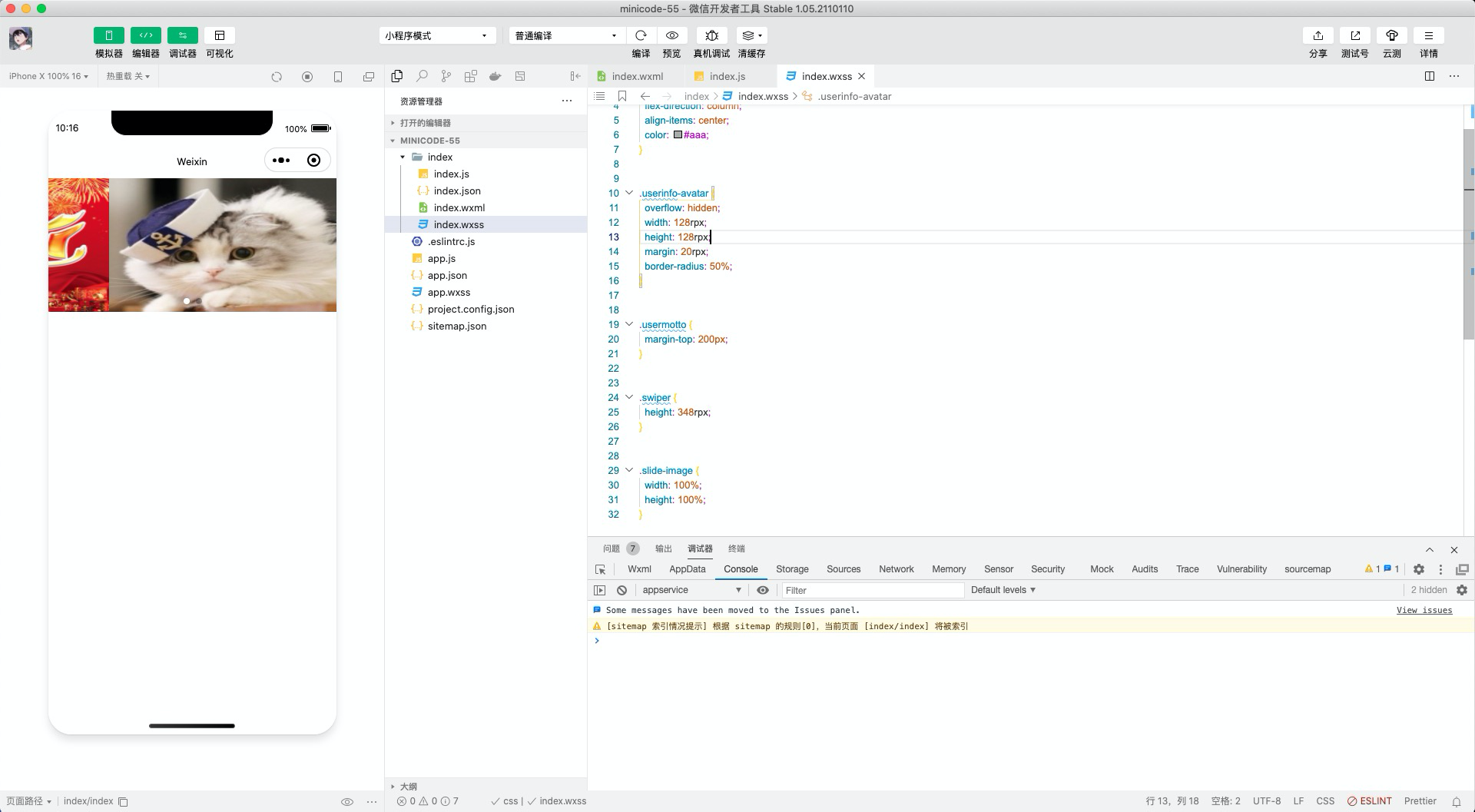Click the ESLINT status bar item

[1369, 800]
